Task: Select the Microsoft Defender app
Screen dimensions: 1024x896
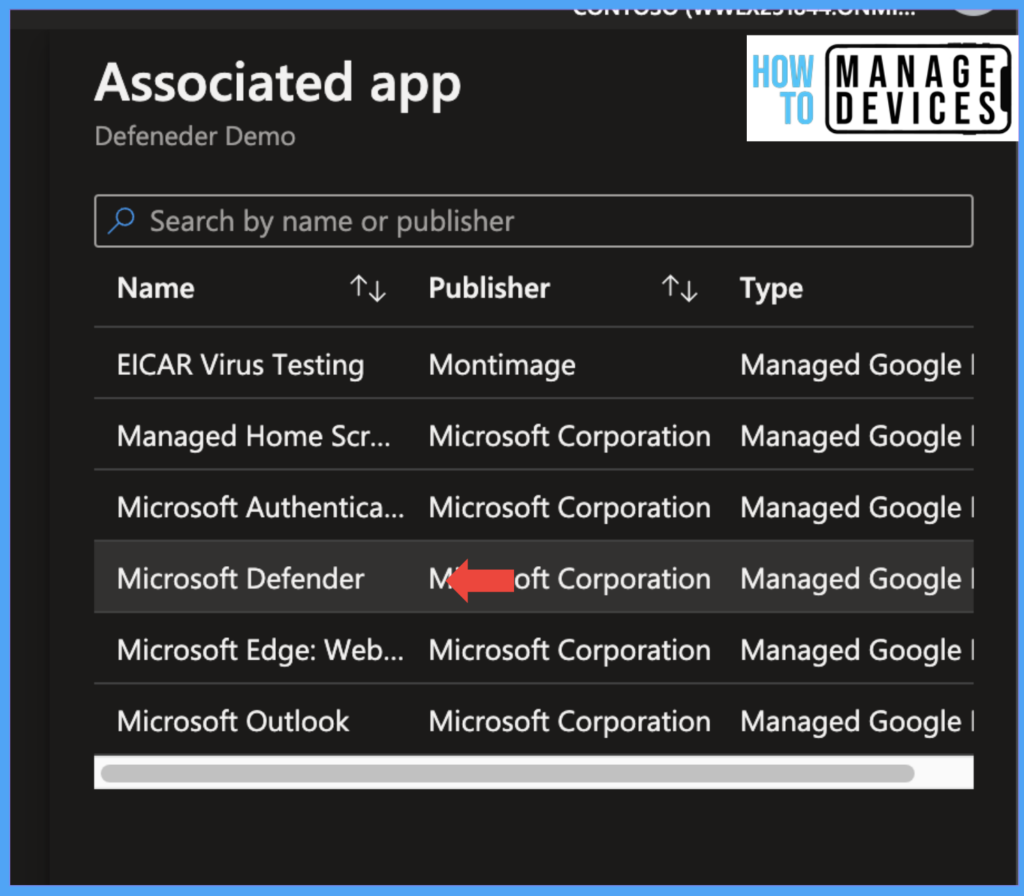Action: 240,578
